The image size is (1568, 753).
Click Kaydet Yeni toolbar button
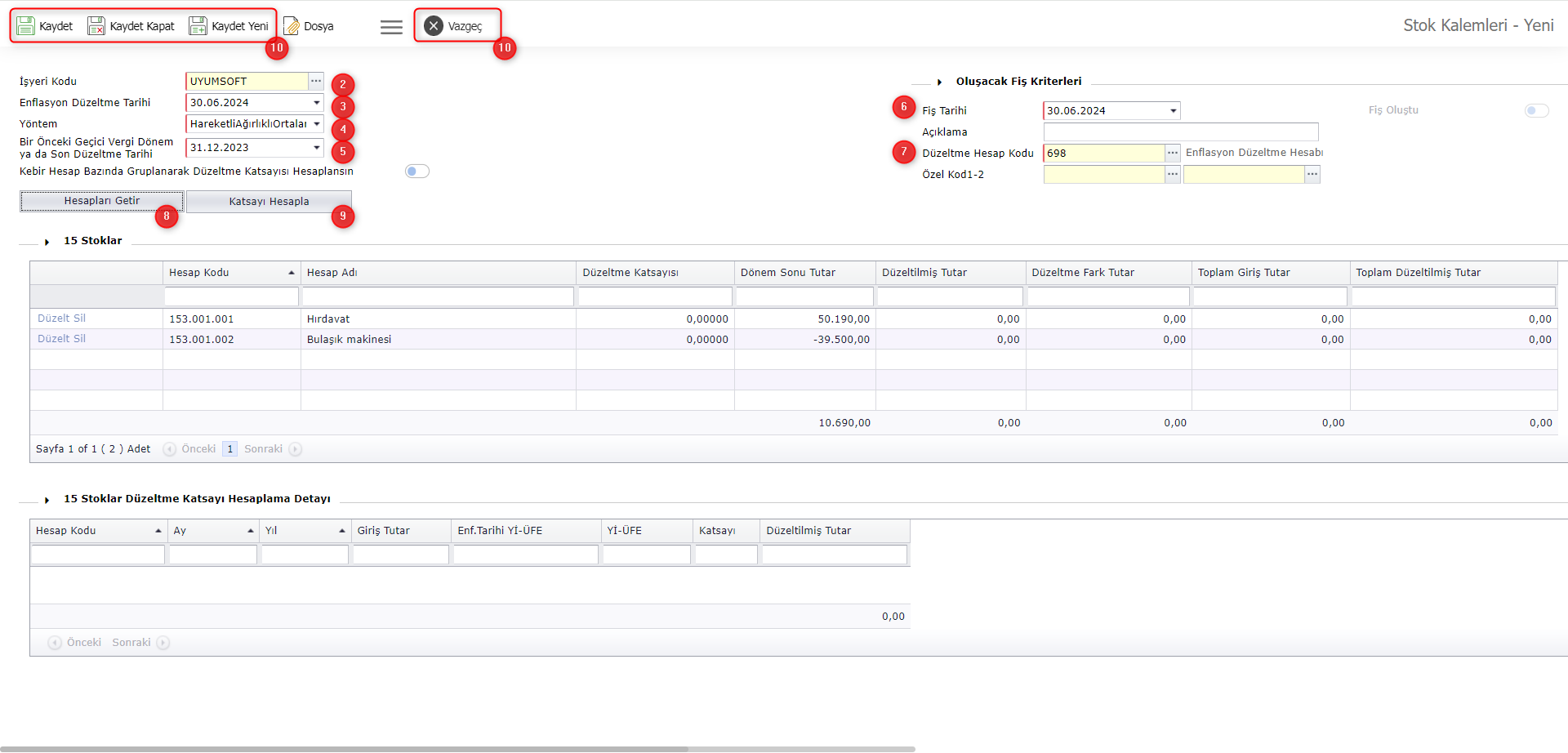tap(229, 26)
